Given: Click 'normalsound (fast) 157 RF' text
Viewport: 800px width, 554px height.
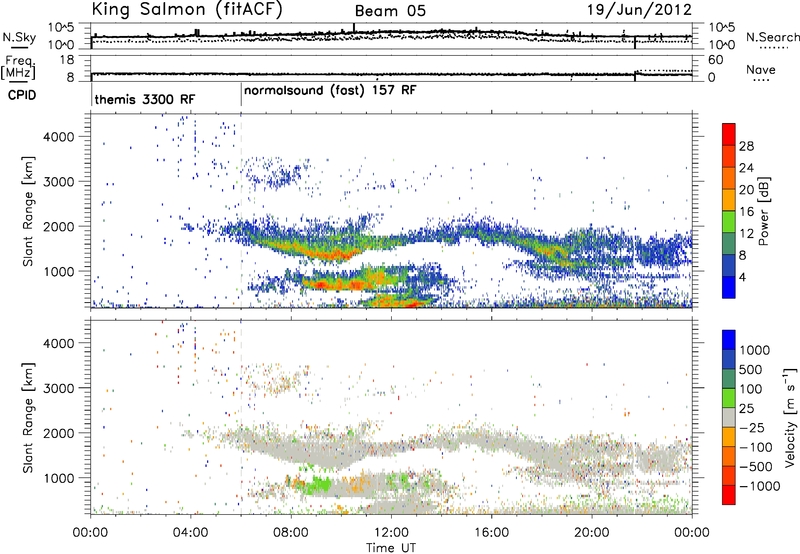Looking at the screenshot, I should (330, 91).
